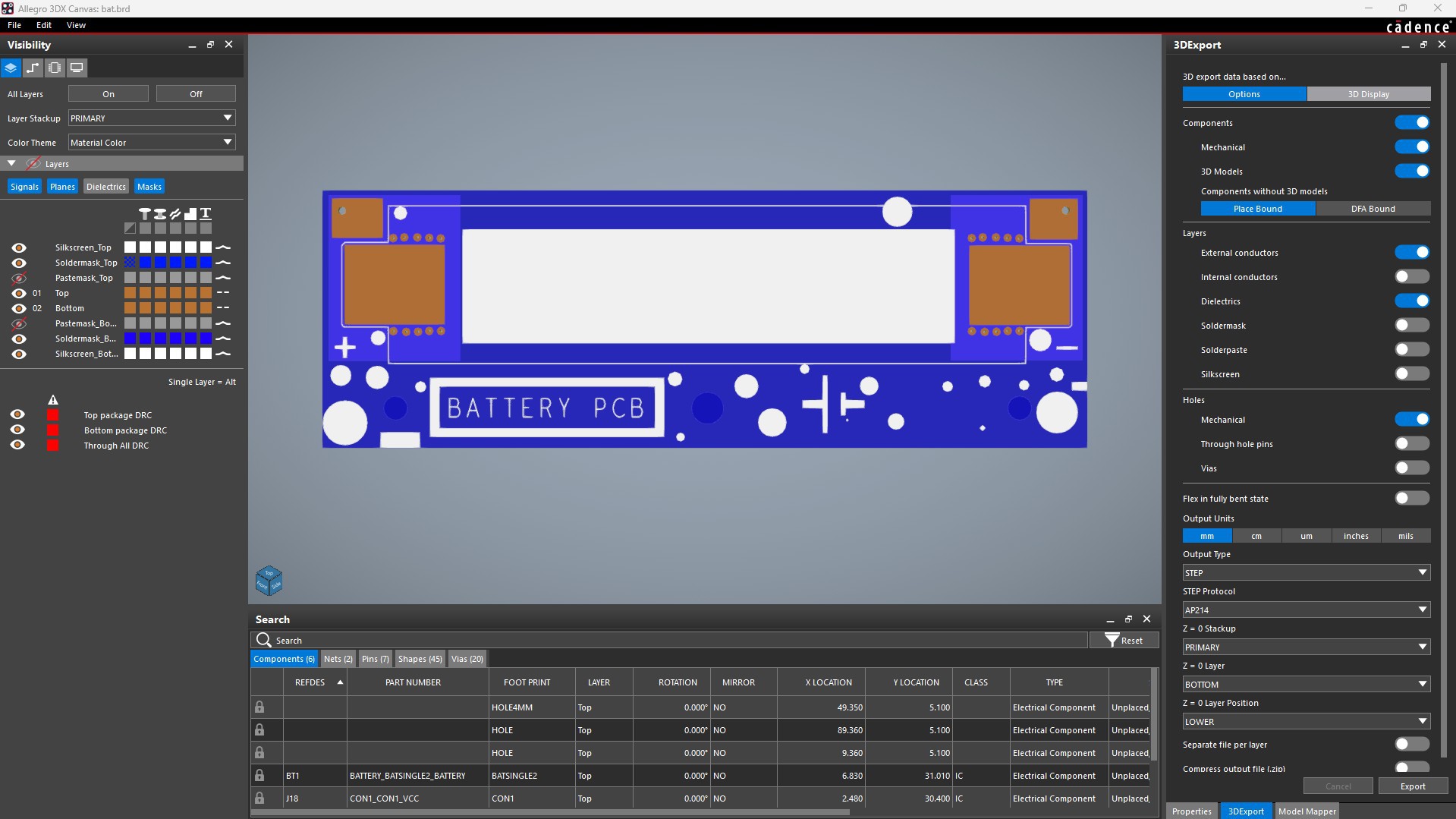Viewport: 1456px width, 819px height.
Task: Enable the Soldermask export toggle
Action: [1411, 326]
